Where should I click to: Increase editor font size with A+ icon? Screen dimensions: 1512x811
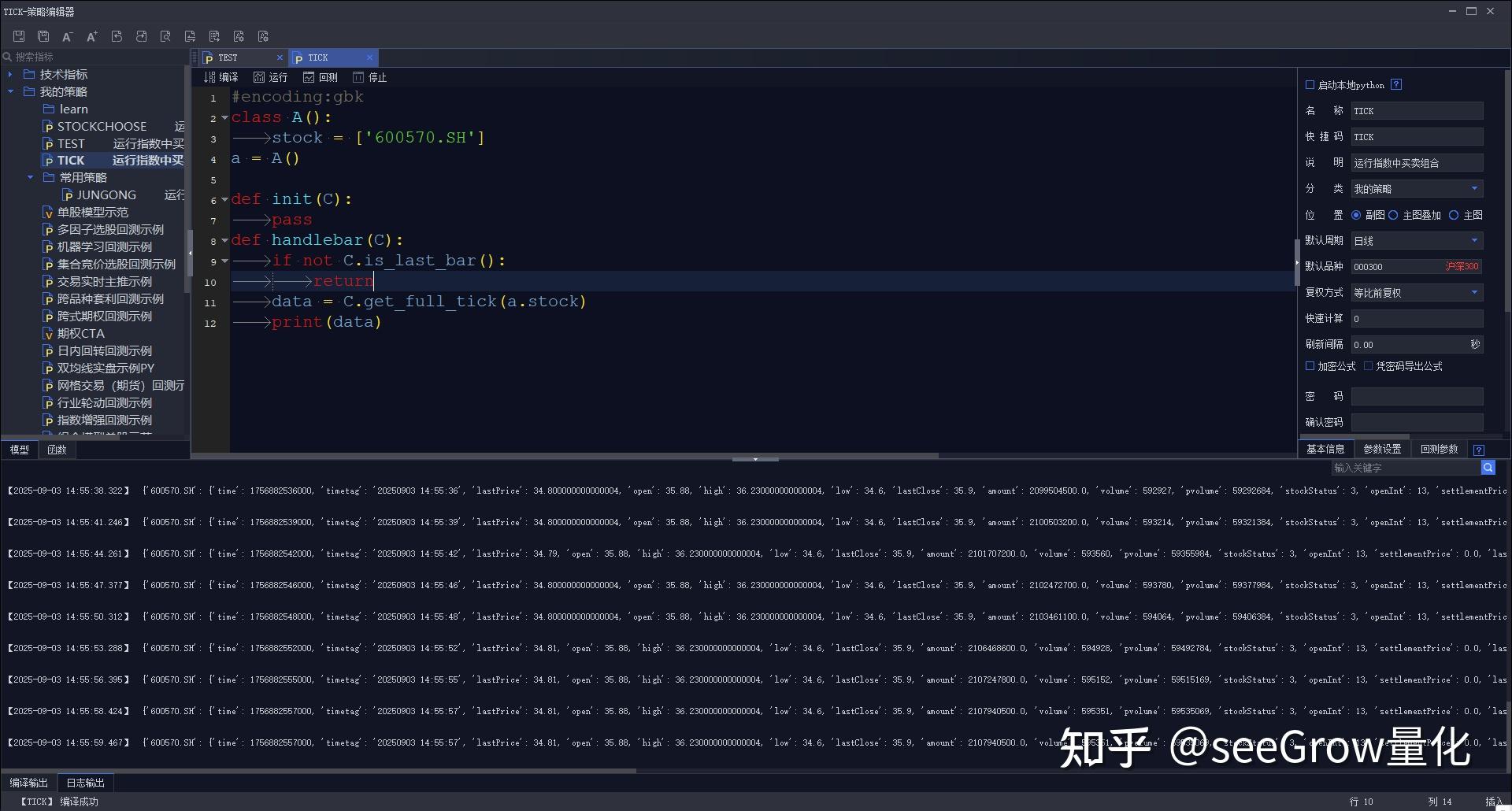pyautogui.click(x=91, y=36)
